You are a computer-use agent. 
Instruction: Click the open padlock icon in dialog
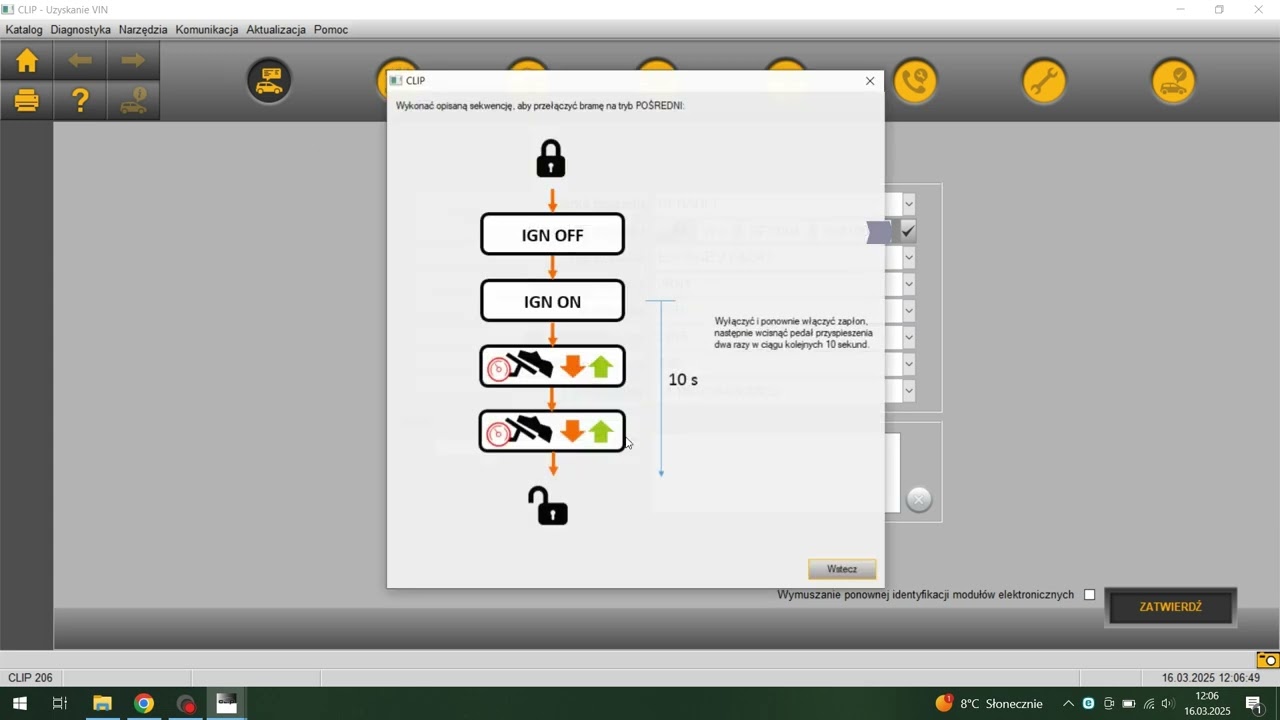click(548, 506)
